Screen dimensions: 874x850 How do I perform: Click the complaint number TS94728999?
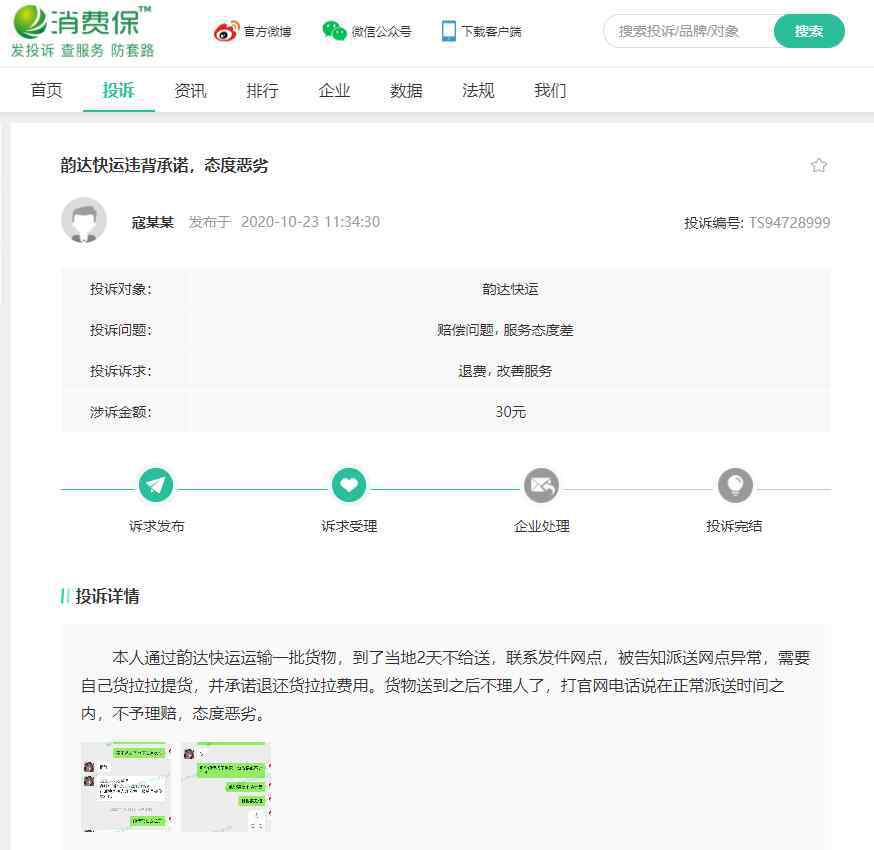point(789,223)
